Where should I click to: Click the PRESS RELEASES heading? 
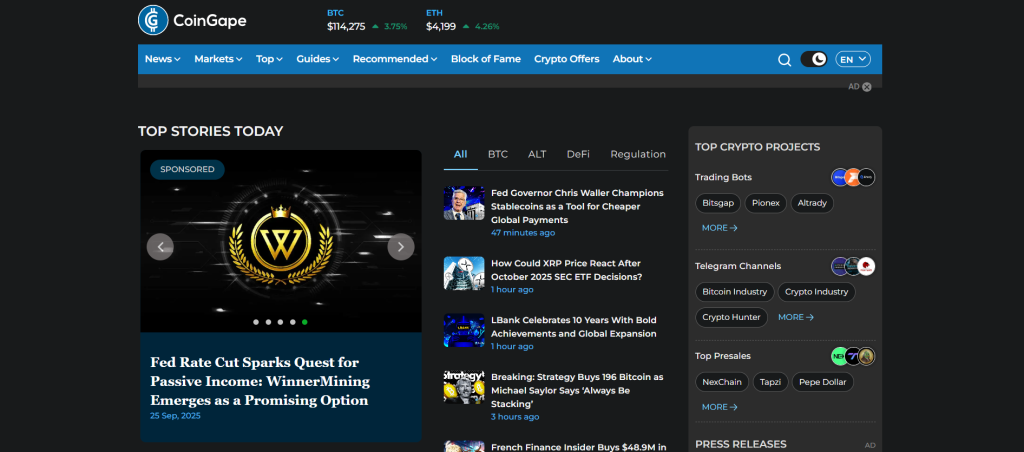tap(741, 444)
